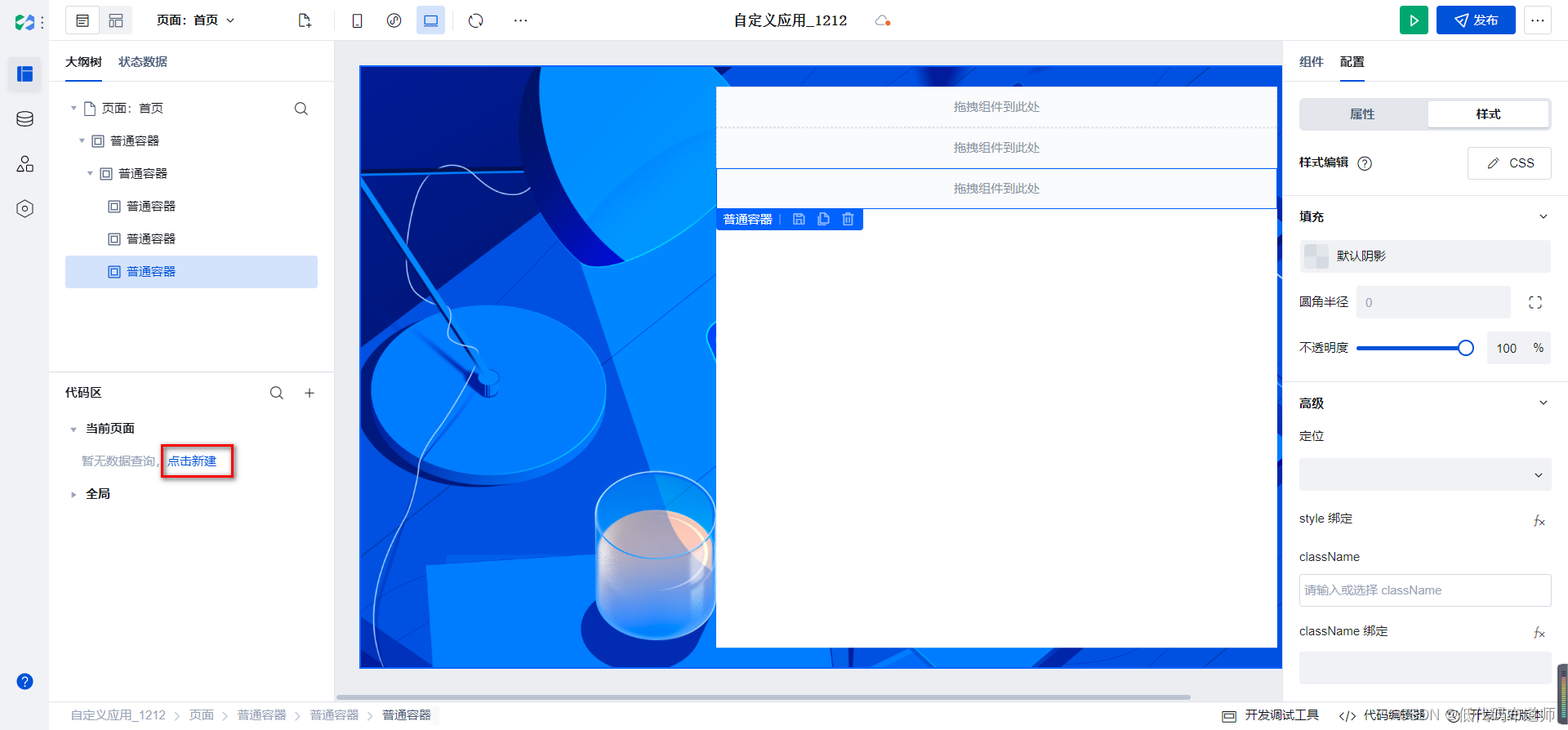This screenshot has height=730, width=1568.
Task: Select the mobile phone preview icon
Action: pos(357,20)
